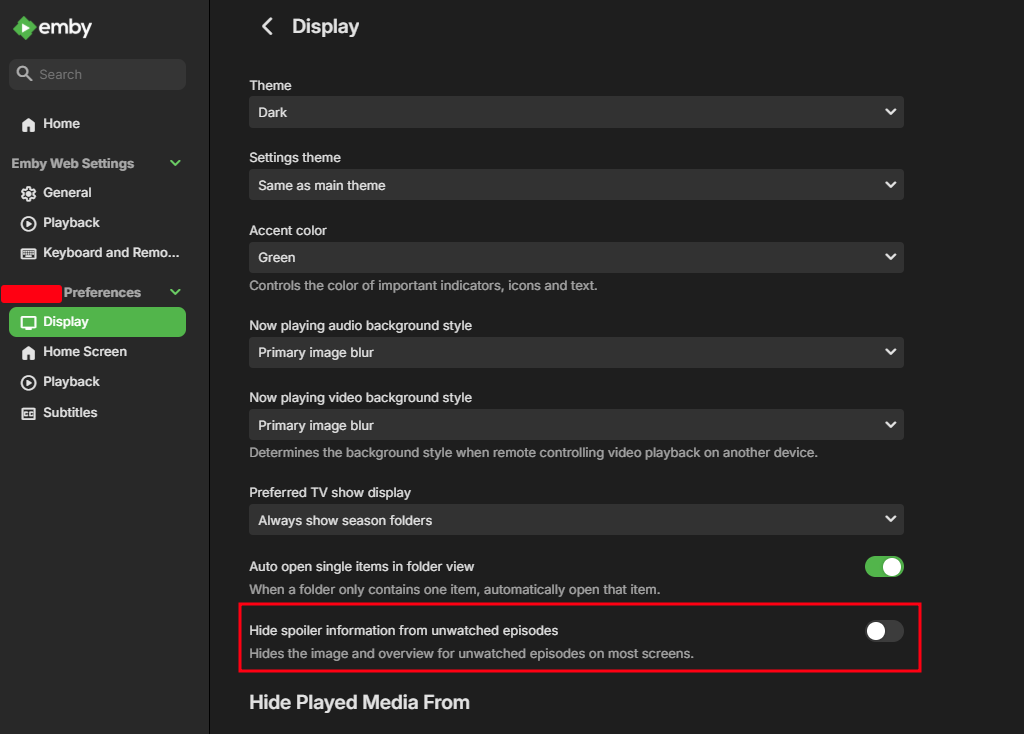1024x734 pixels.
Task: Click the Emby logo icon
Action: point(25,28)
